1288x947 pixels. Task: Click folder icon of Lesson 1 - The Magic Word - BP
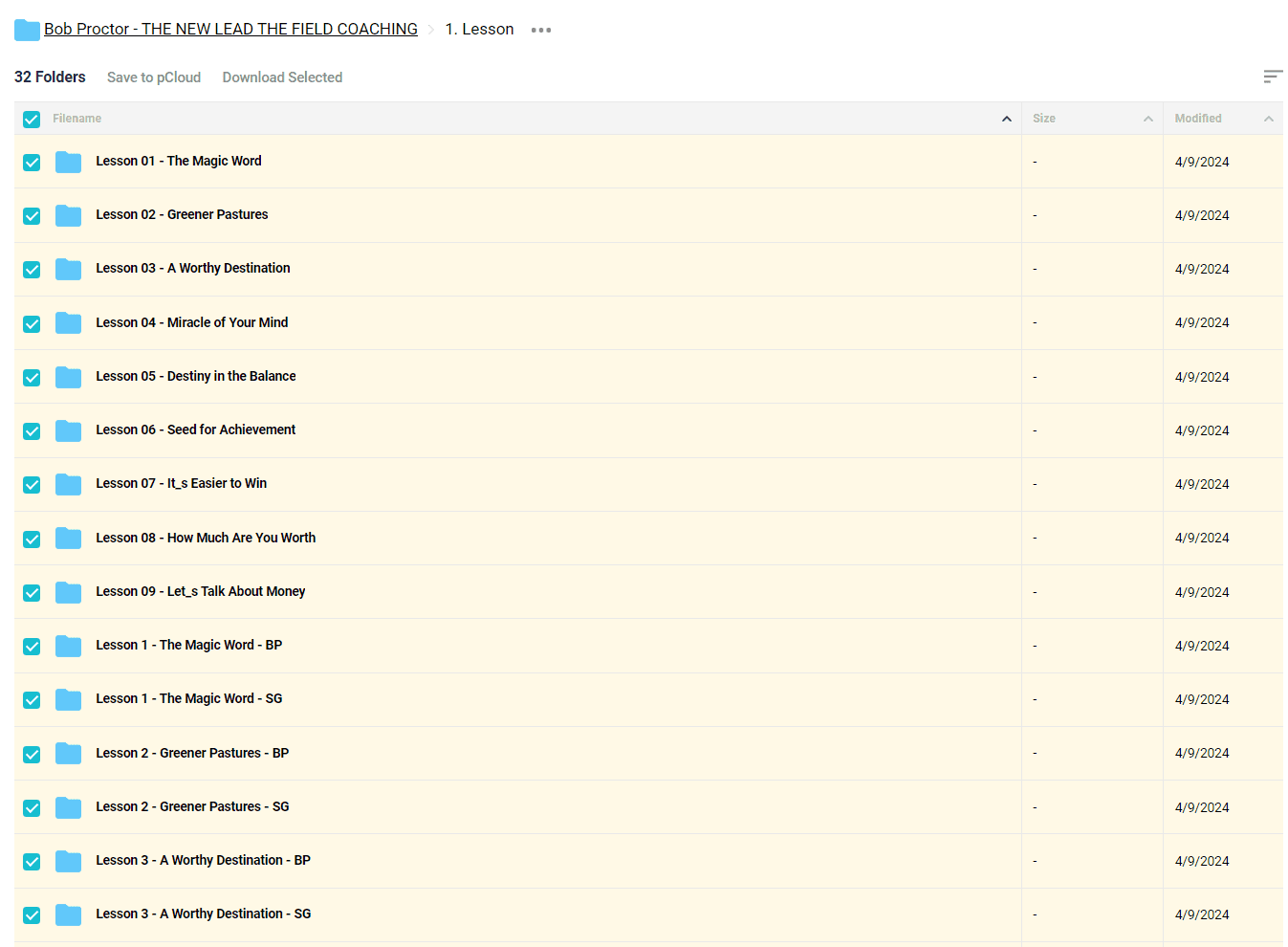(68, 646)
